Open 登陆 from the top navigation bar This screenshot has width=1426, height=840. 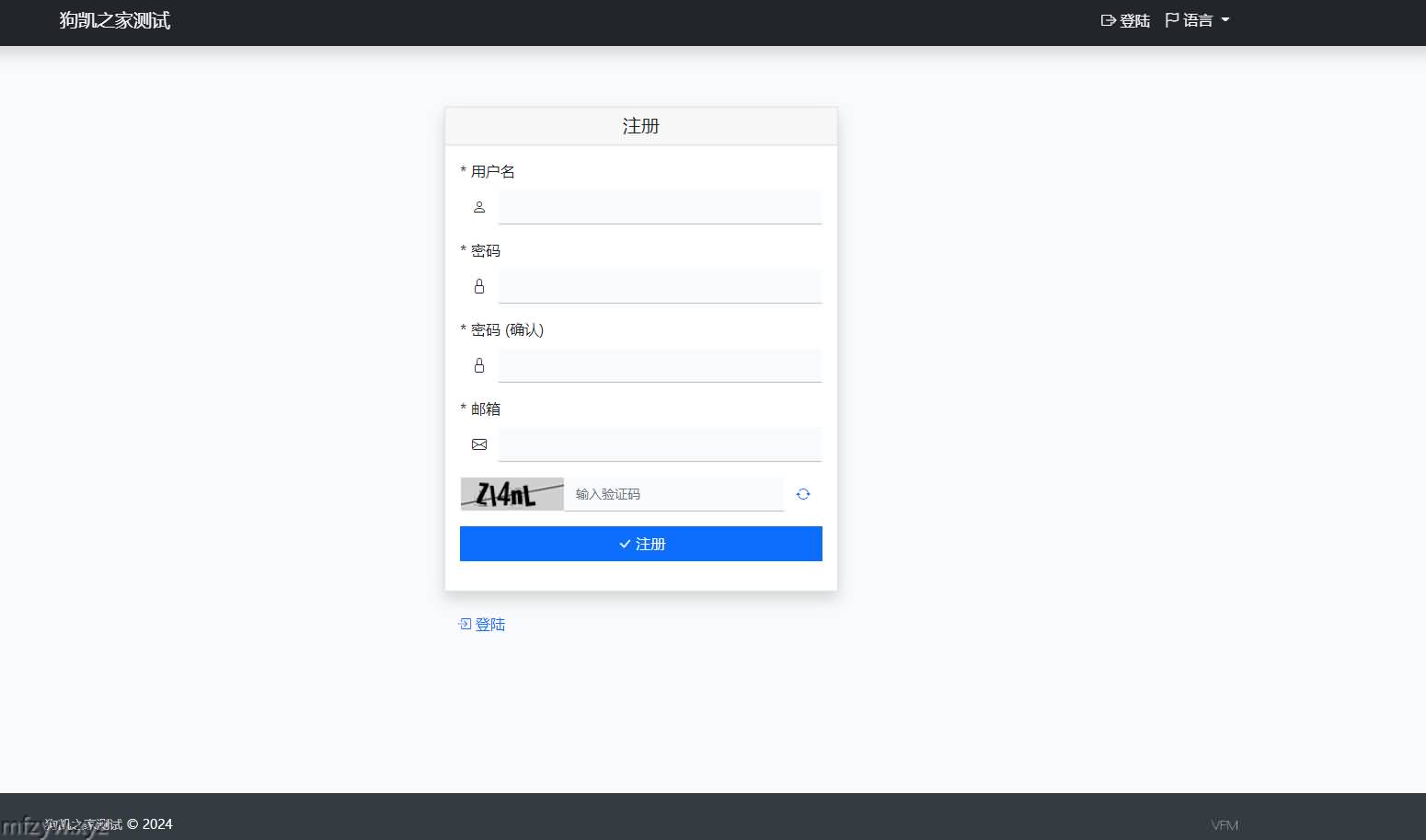tap(1133, 20)
